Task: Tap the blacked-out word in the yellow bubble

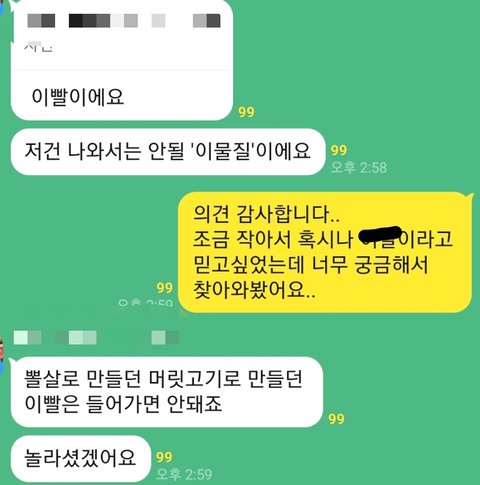Action: click(379, 235)
